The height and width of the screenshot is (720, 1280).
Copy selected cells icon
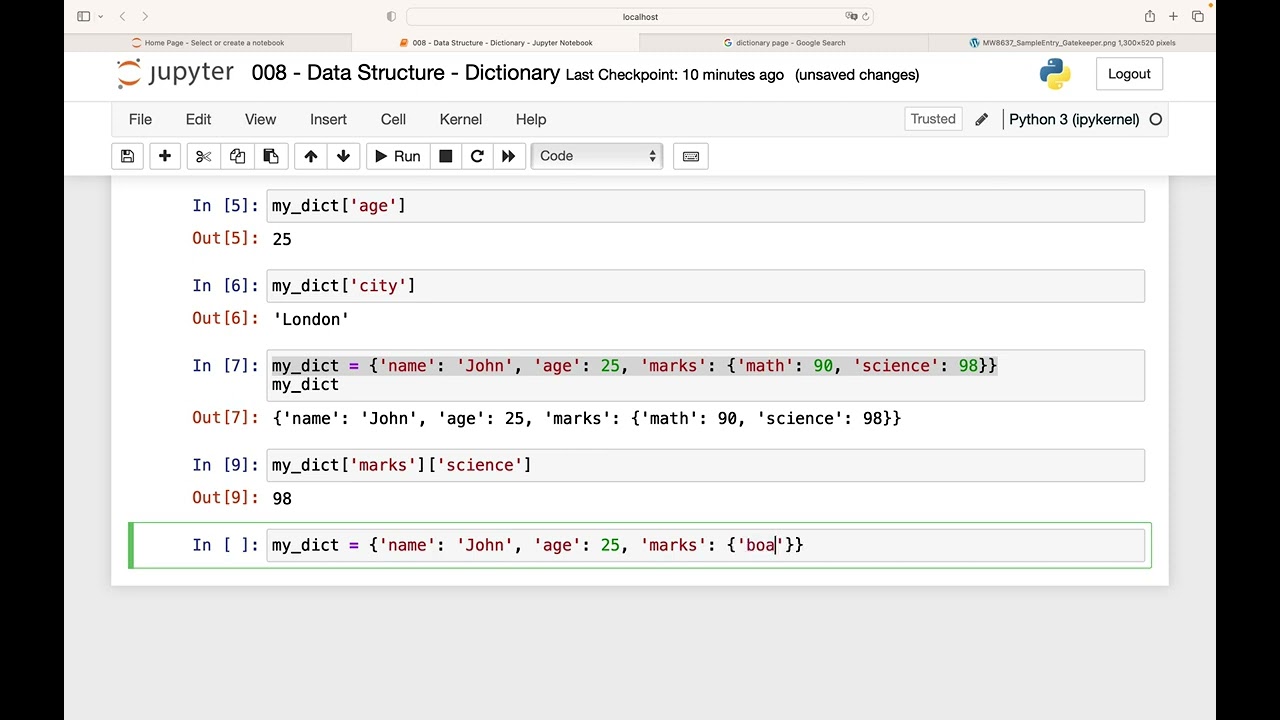pos(237,156)
